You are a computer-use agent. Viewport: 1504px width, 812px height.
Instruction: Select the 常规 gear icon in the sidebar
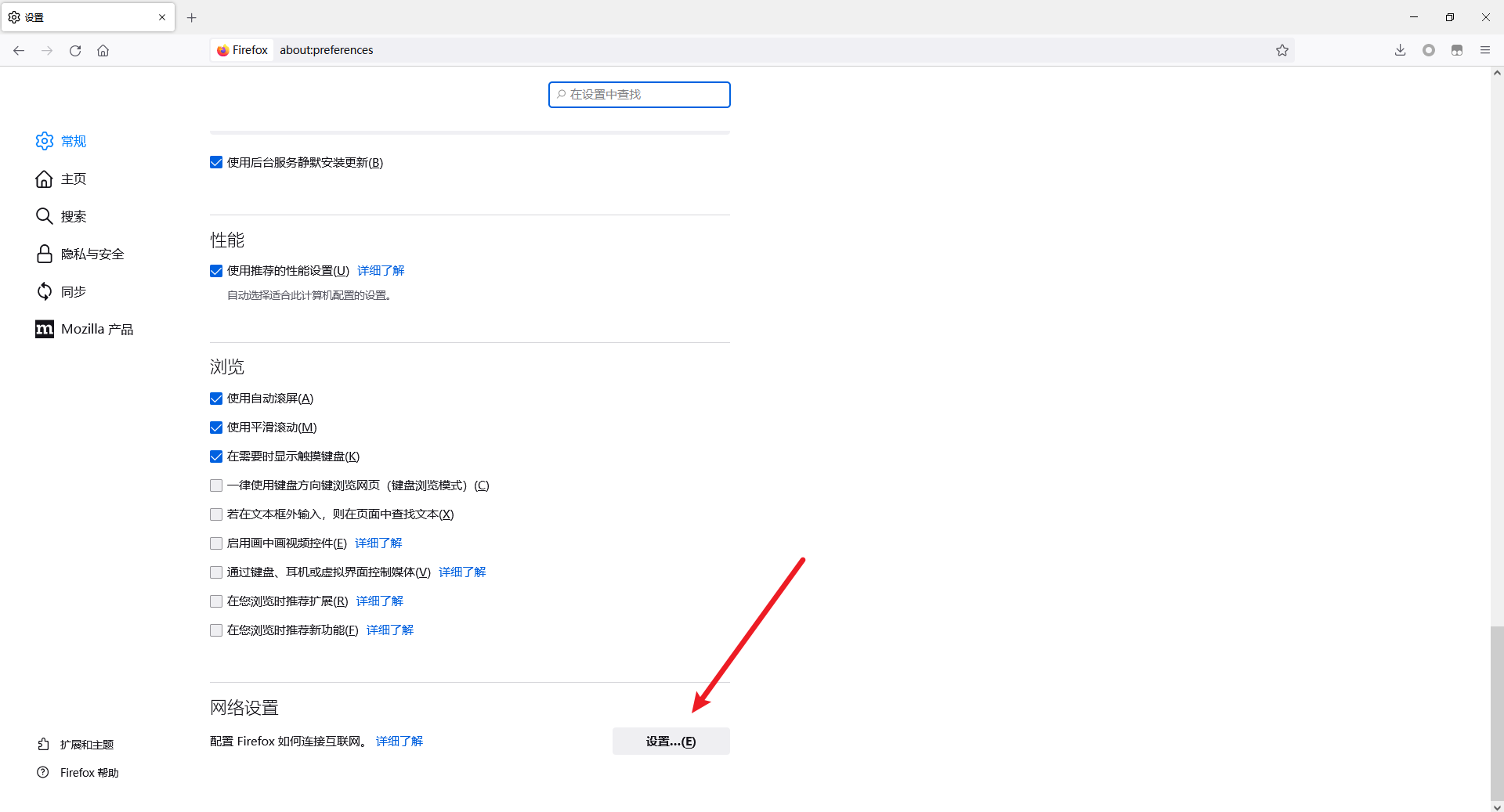[x=45, y=141]
